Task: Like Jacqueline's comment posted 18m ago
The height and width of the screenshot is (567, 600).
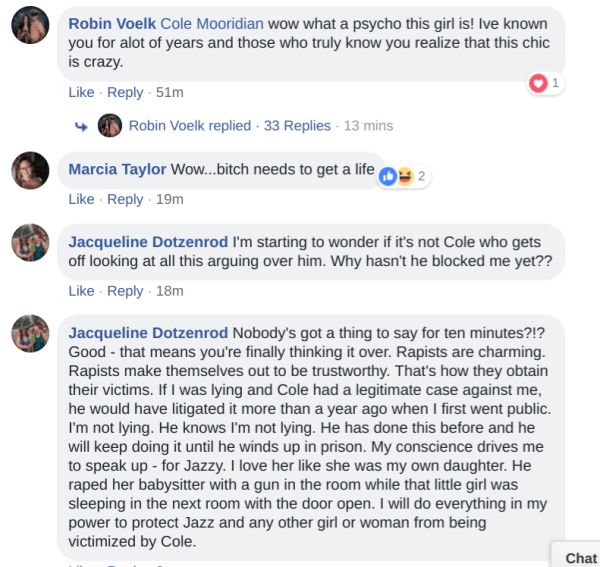Action: coord(81,291)
